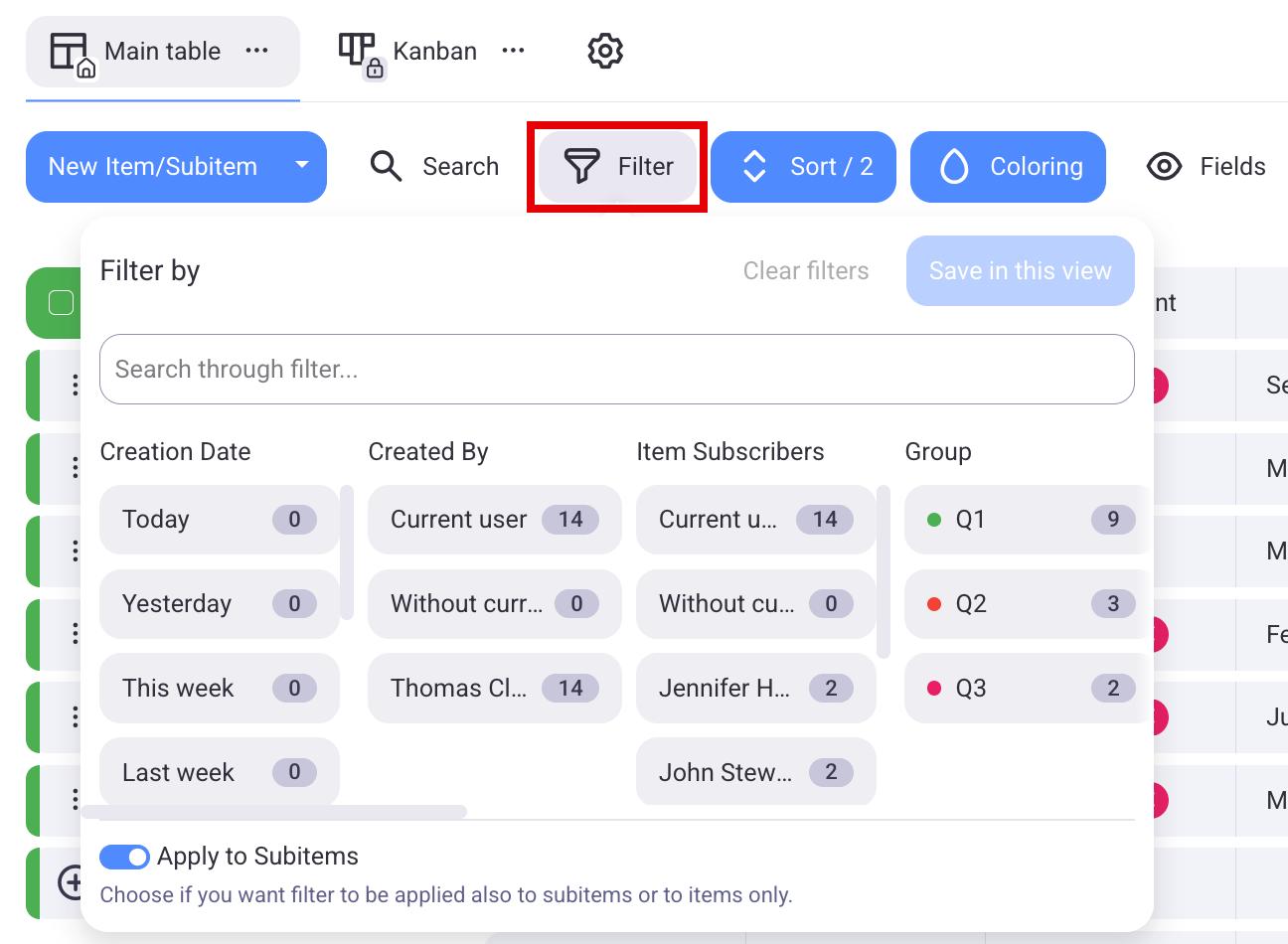The height and width of the screenshot is (944, 1288).
Task: Select the Today creation date filter
Action: tap(219, 519)
